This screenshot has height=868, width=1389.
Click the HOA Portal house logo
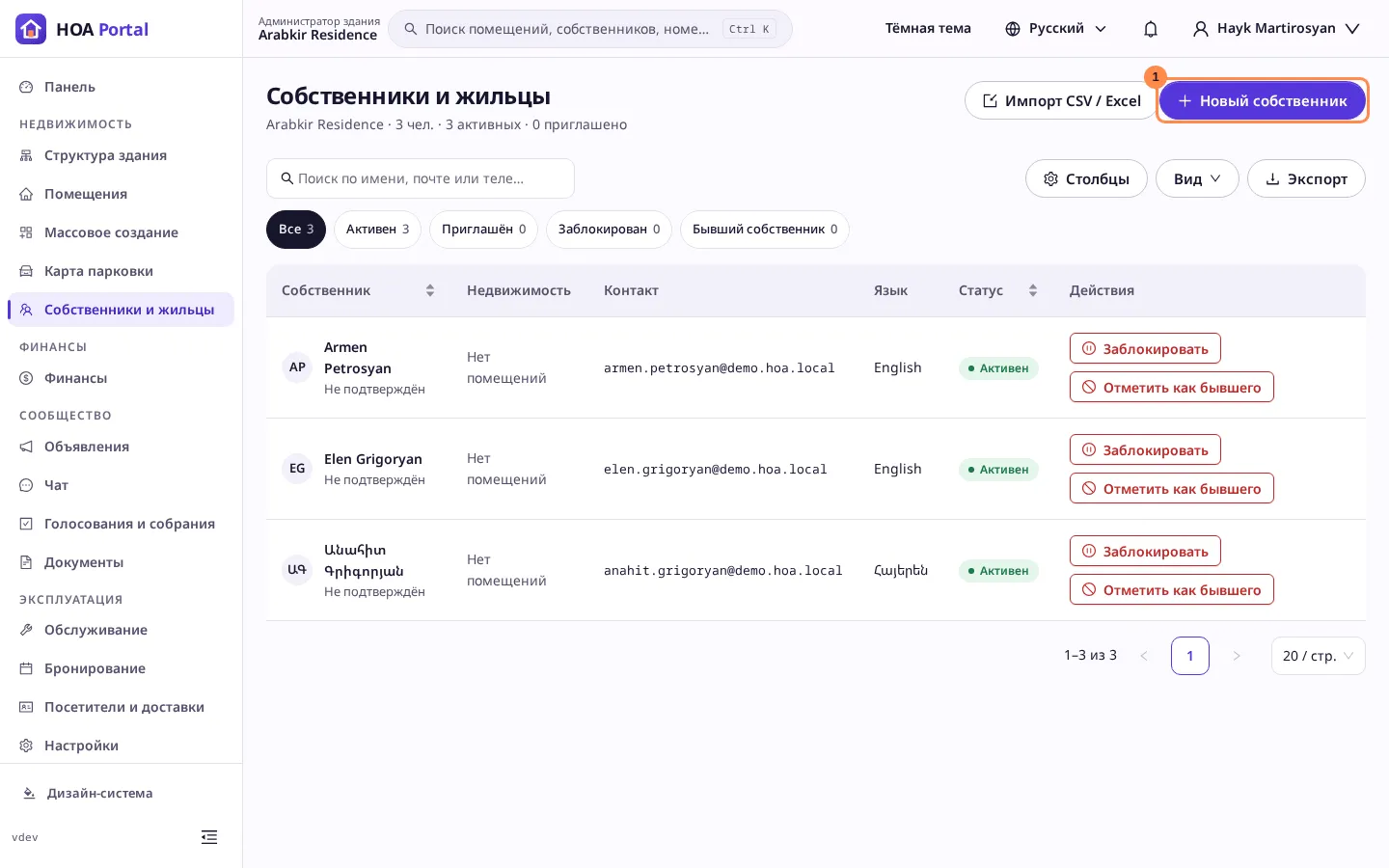point(31,29)
